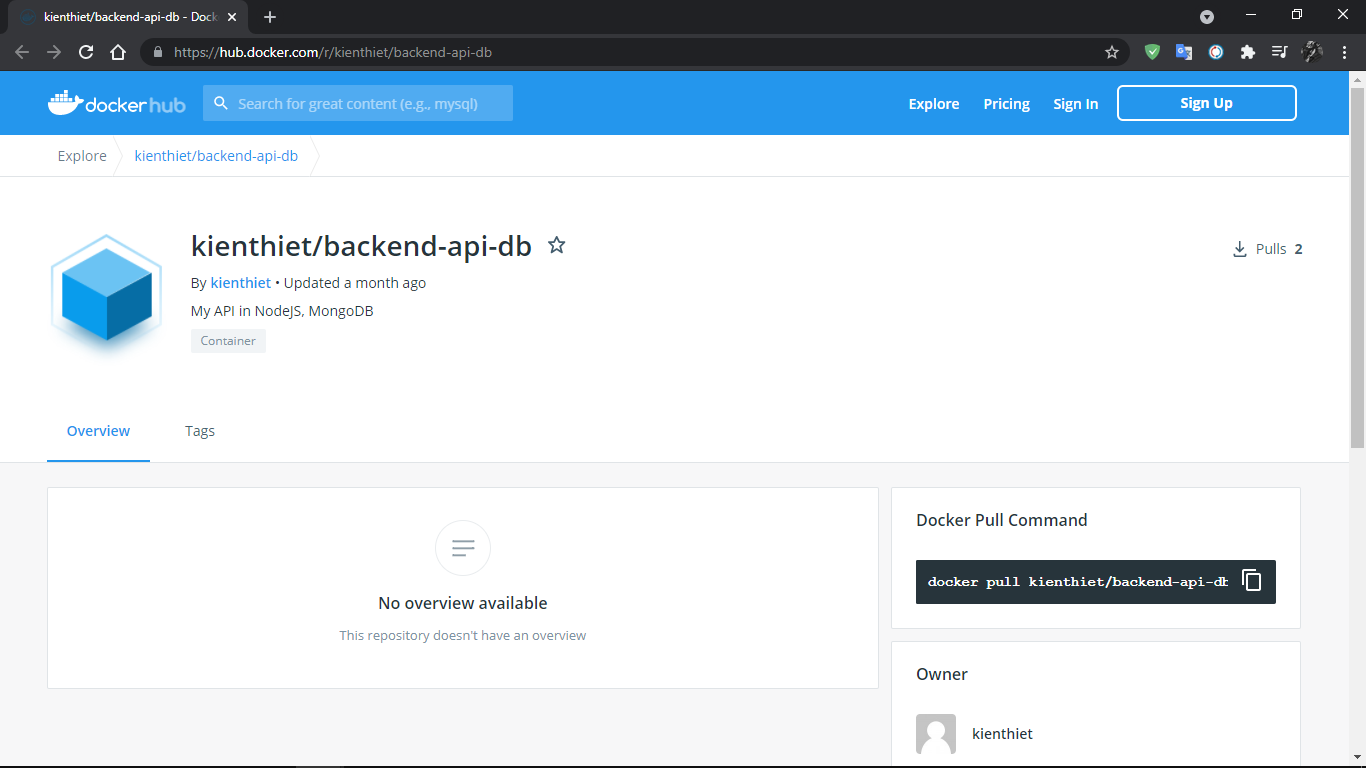
Task: Click the Pulls download icon
Action: (1240, 249)
